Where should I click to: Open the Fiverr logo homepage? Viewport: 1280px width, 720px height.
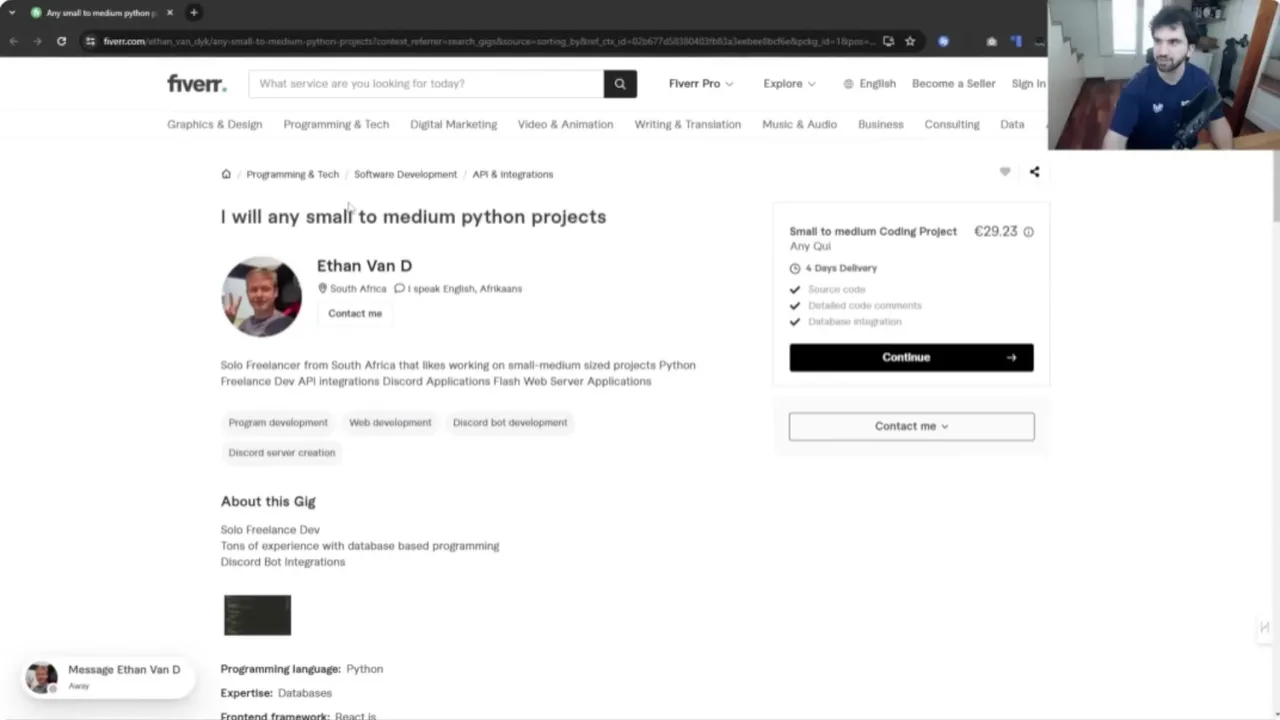click(x=197, y=84)
